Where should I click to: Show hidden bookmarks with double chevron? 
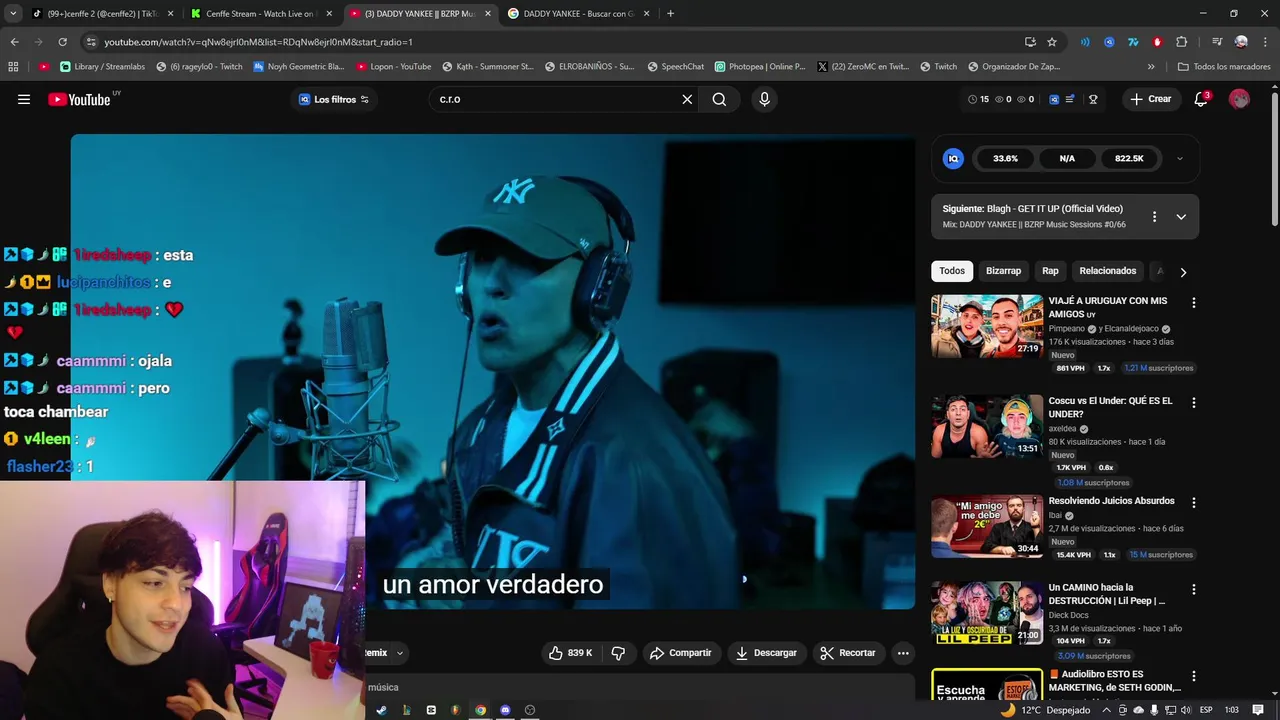[1151, 67]
